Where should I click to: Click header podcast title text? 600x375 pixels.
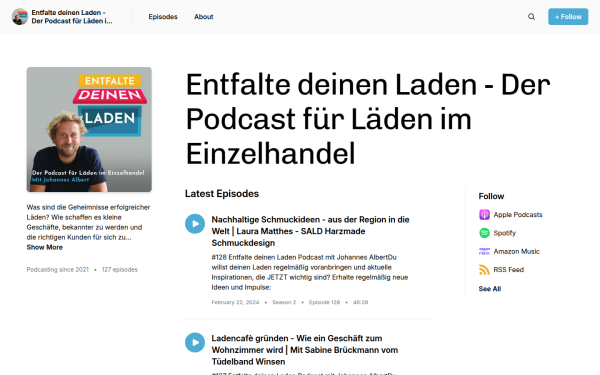(72, 17)
